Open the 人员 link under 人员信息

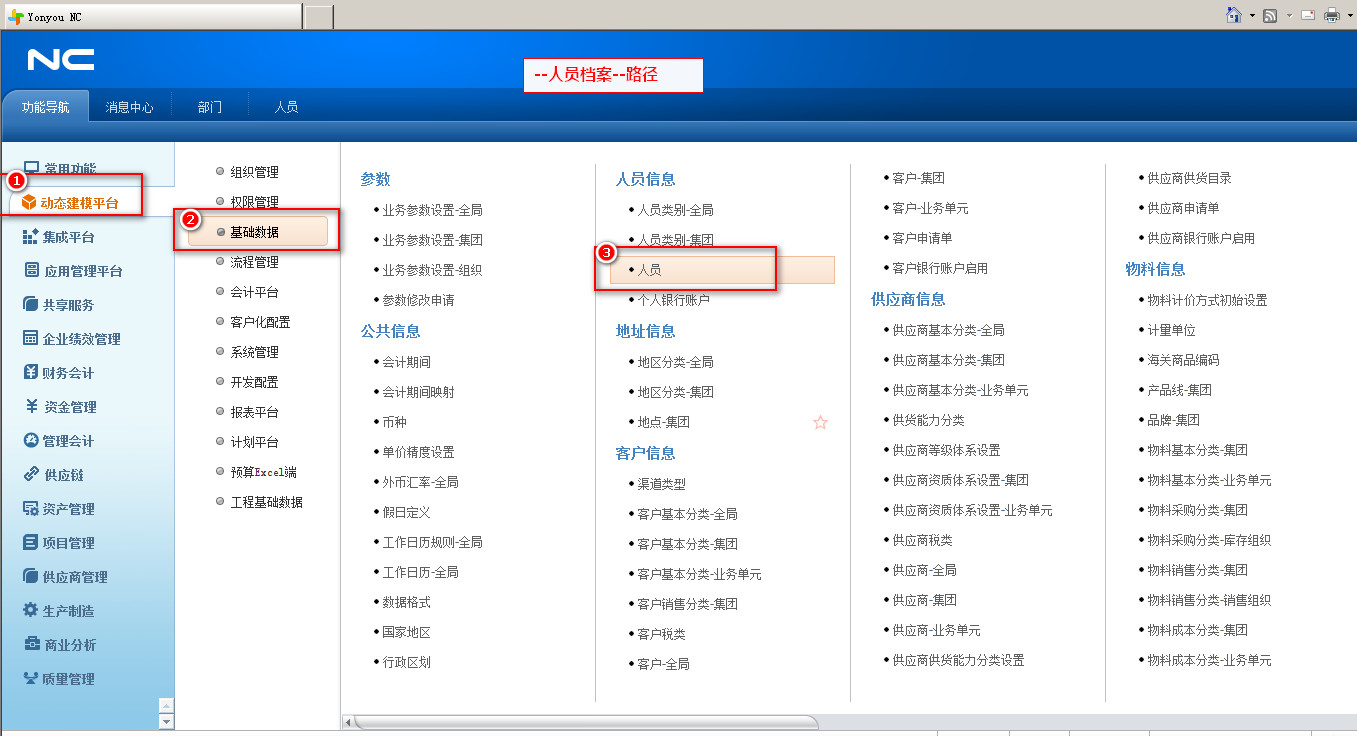pos(650,270)
